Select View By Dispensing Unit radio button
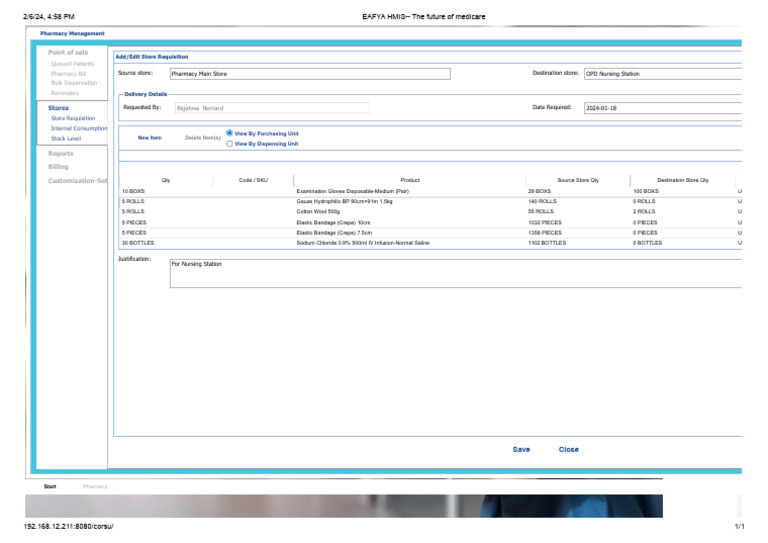This screenshot has width=768, height=543. [230, 144]
